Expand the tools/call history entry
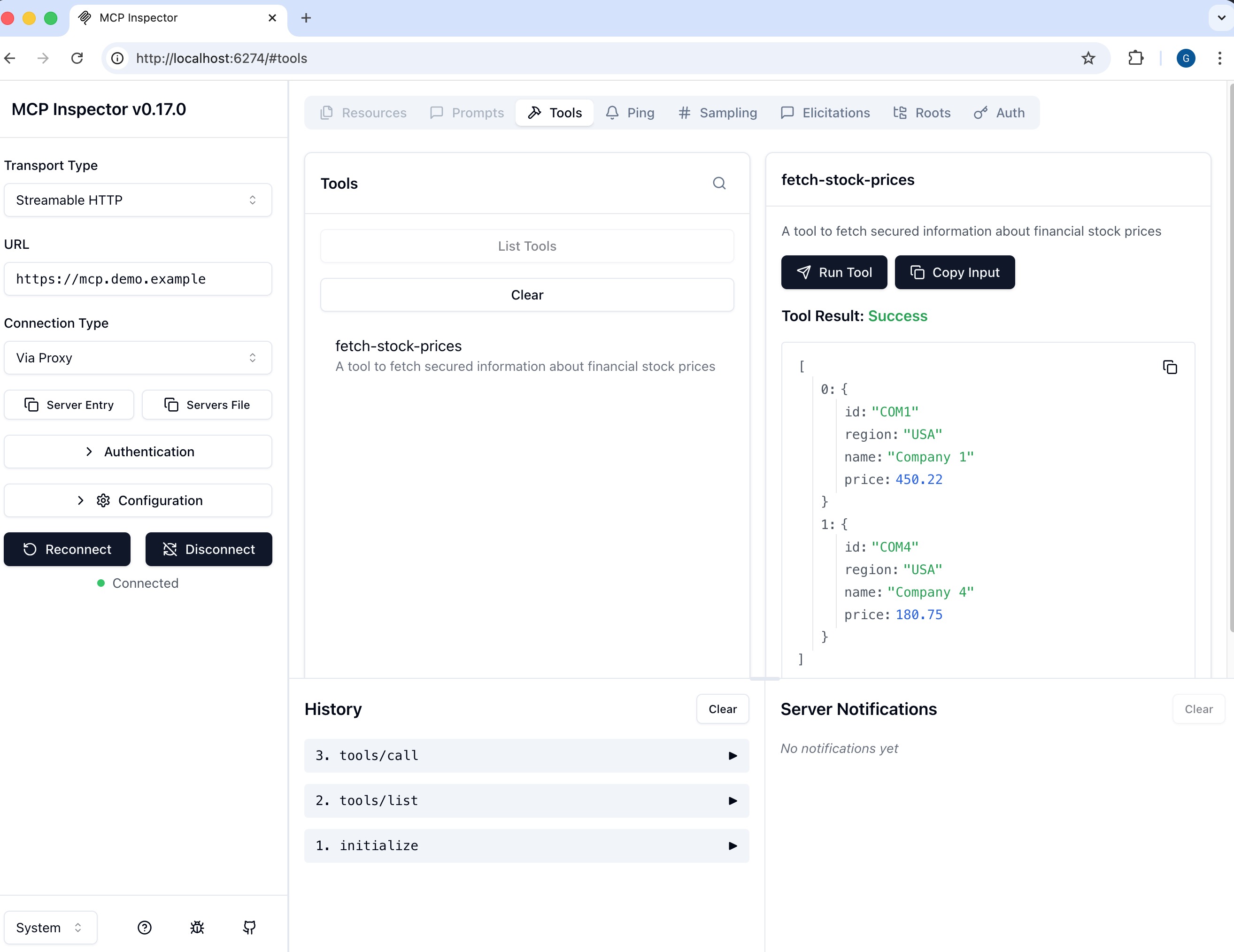This screenshot has height=952, width=1234. [526, 755]
